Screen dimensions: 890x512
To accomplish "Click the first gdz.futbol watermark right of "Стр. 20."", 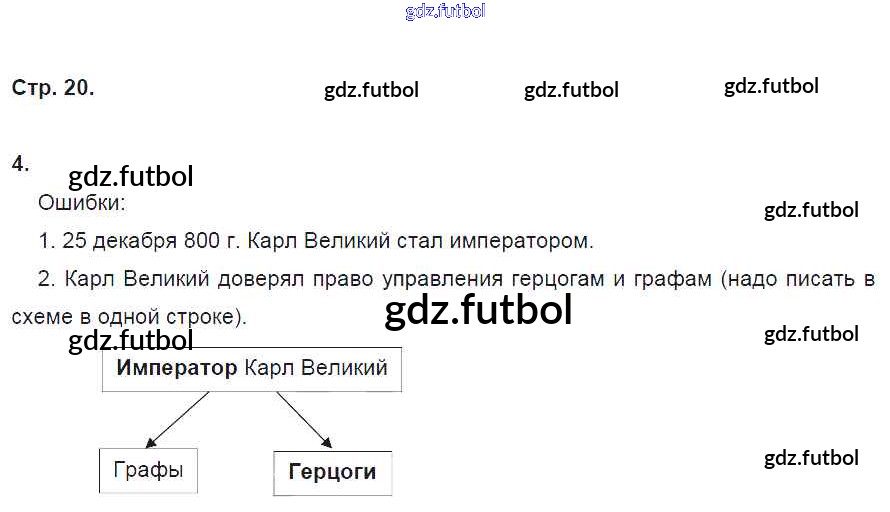I will tap(371, 90).
